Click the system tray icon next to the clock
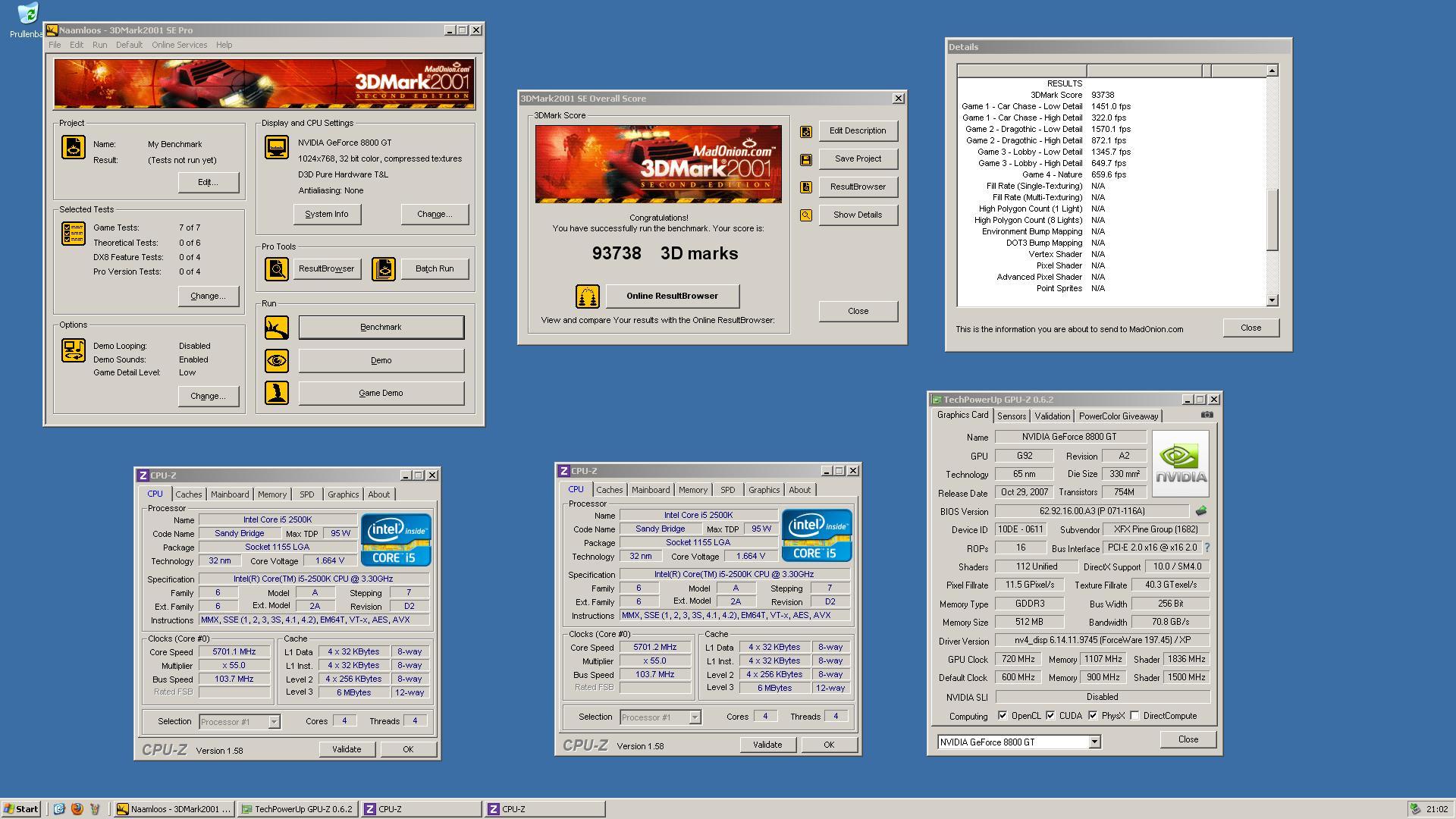1456x819 pixels. pyautogui.click(x=1415, y=809)
